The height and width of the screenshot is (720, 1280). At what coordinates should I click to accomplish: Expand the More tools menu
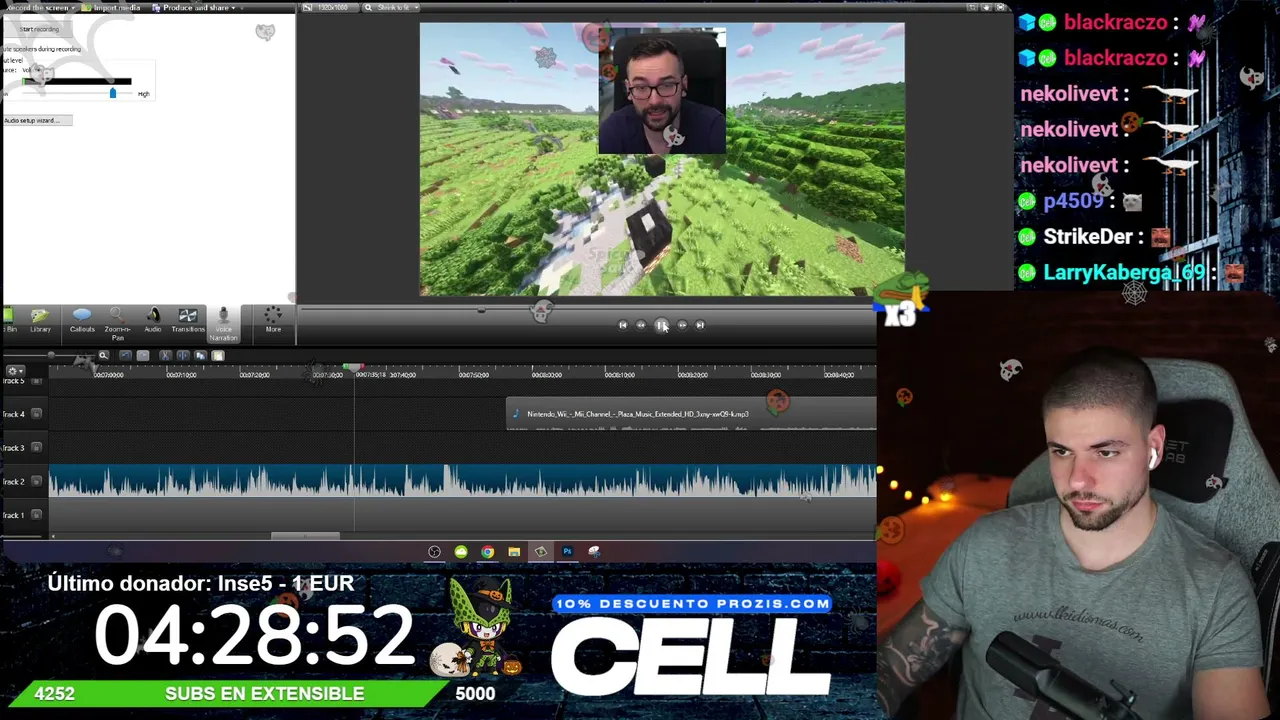(273, 321)
